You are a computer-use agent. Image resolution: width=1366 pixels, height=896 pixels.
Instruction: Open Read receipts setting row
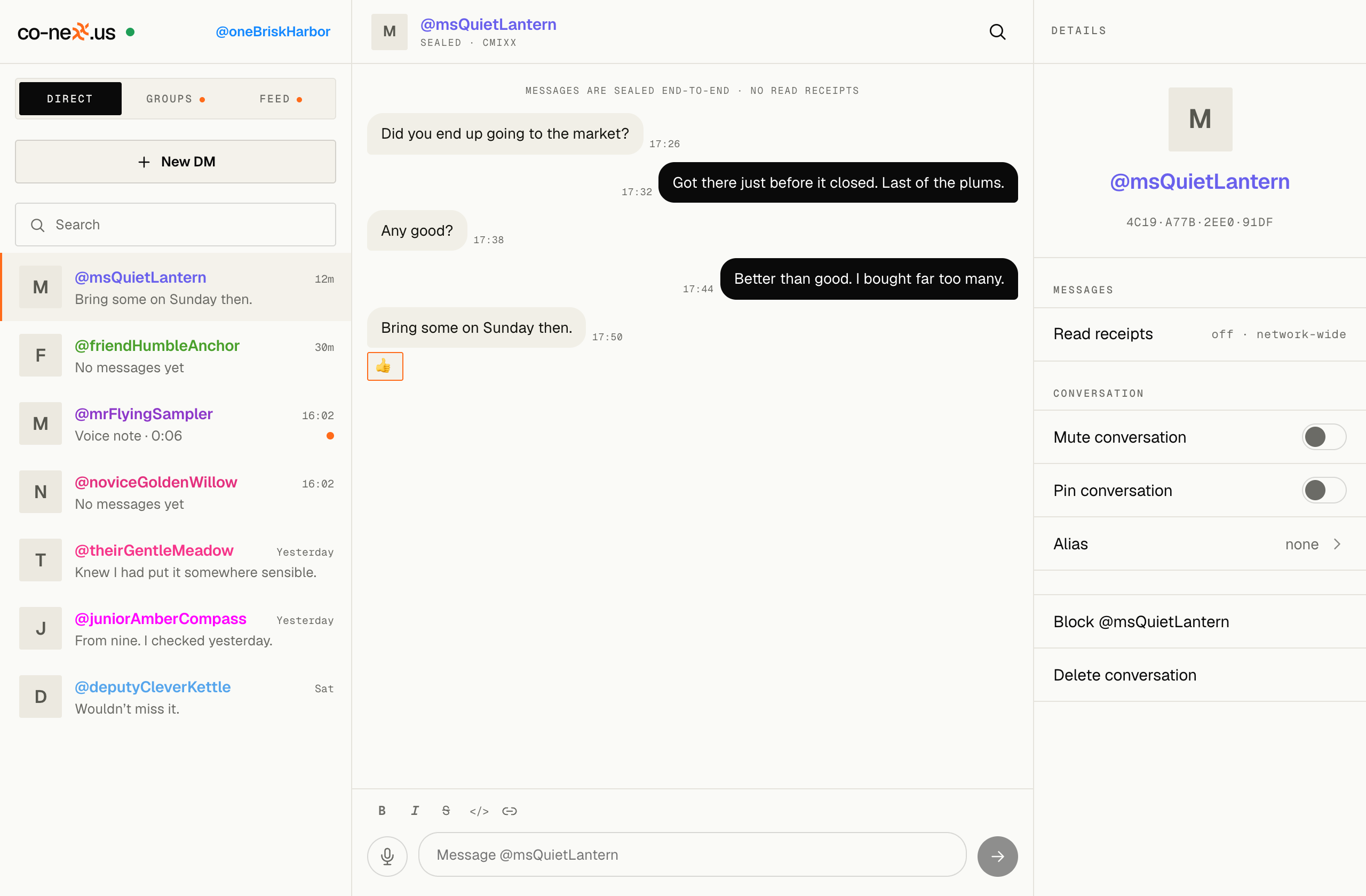coord(1200,334)
